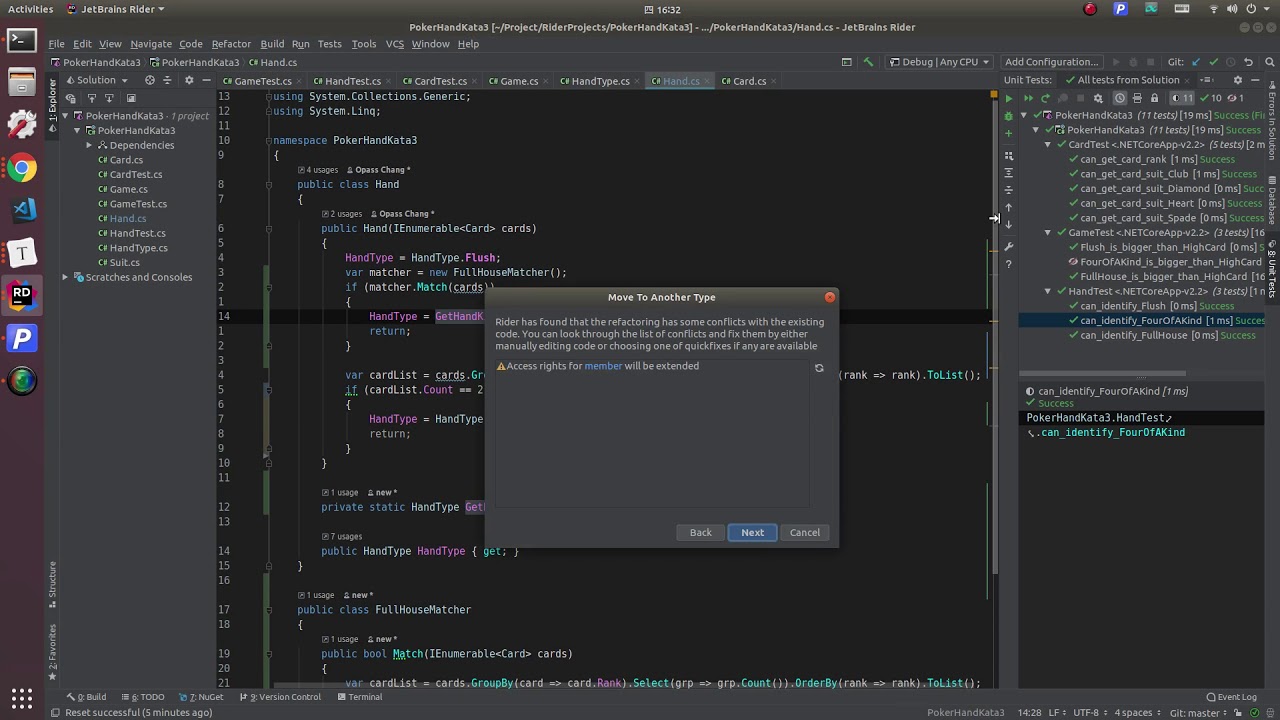Click the Git revert icon
1280x720 pixels.
point(1248,62)
